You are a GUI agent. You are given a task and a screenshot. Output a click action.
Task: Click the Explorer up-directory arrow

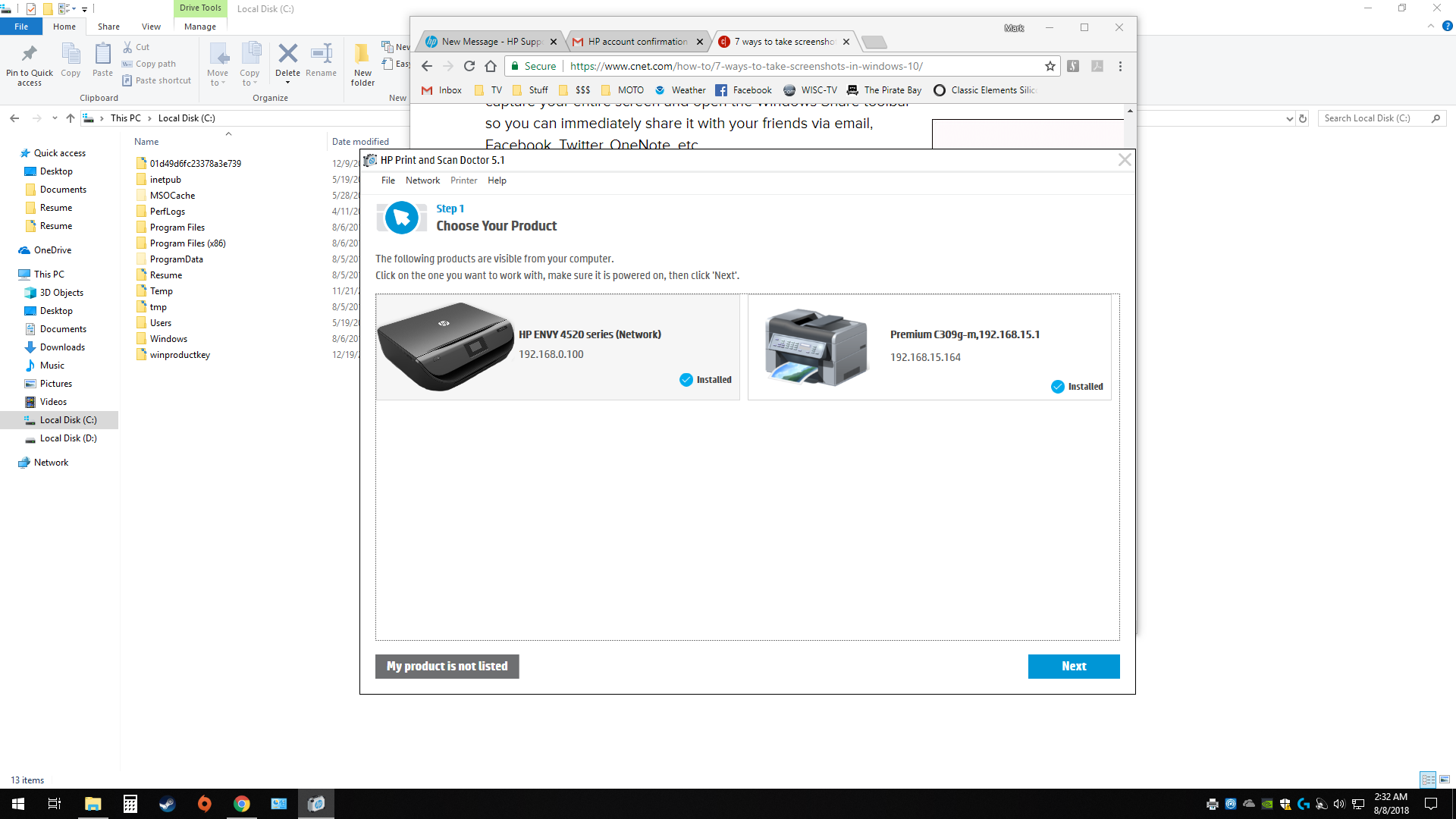tap(71, 118)
